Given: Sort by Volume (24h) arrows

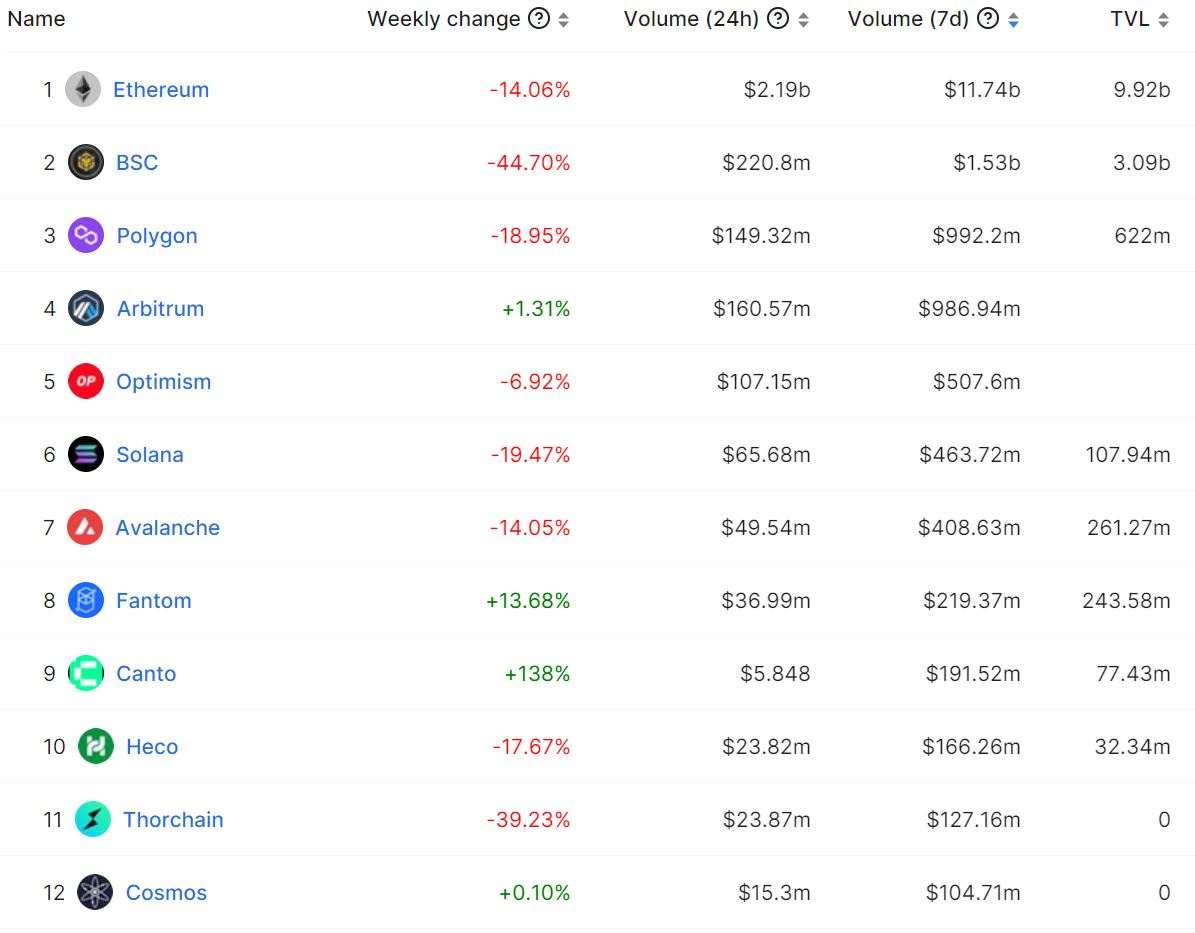Looking at the screenshot, I should pyautogui.click(x=803, y=20).
